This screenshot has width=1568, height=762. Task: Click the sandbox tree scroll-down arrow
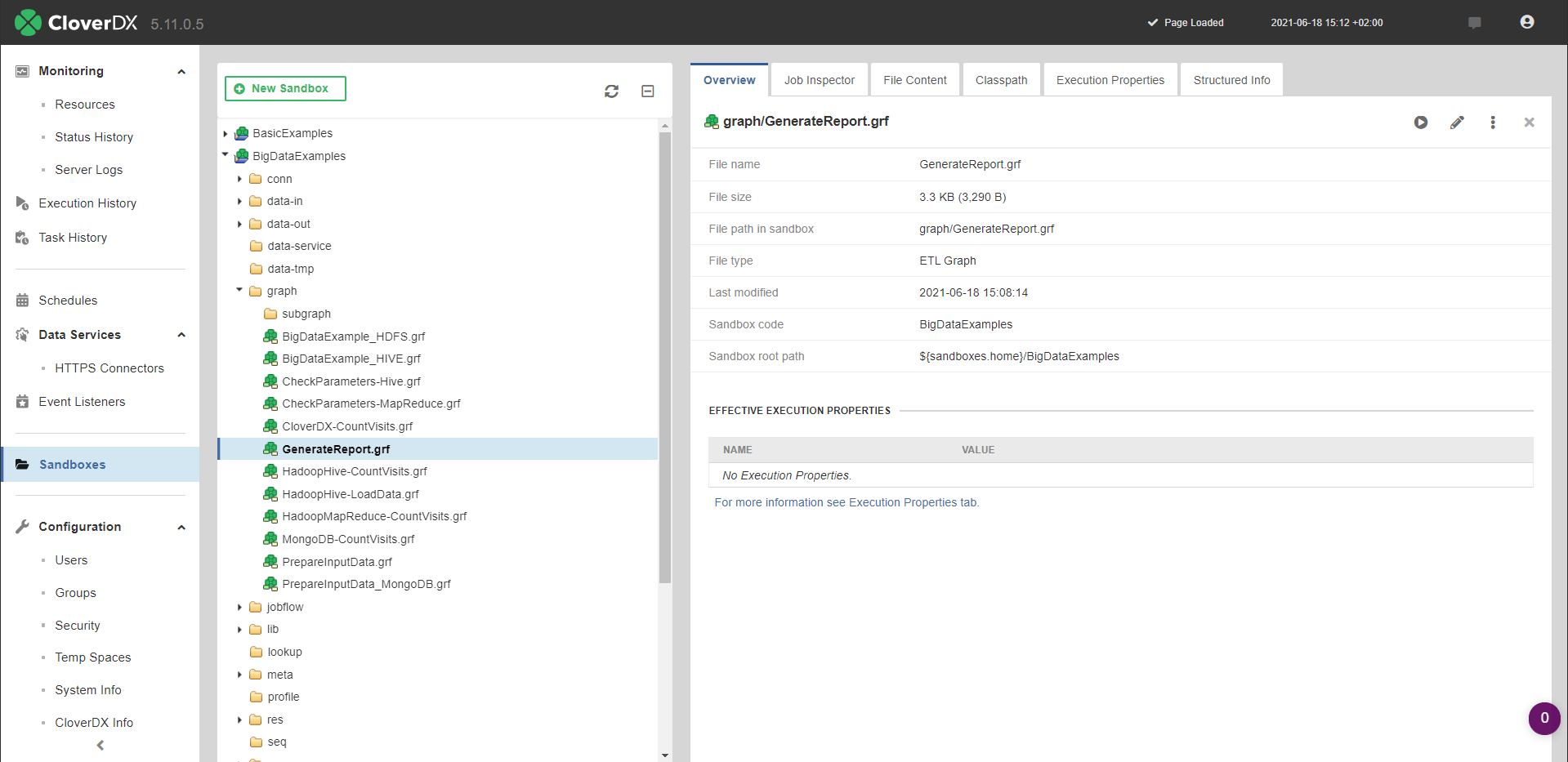click(x=665, y=755)
